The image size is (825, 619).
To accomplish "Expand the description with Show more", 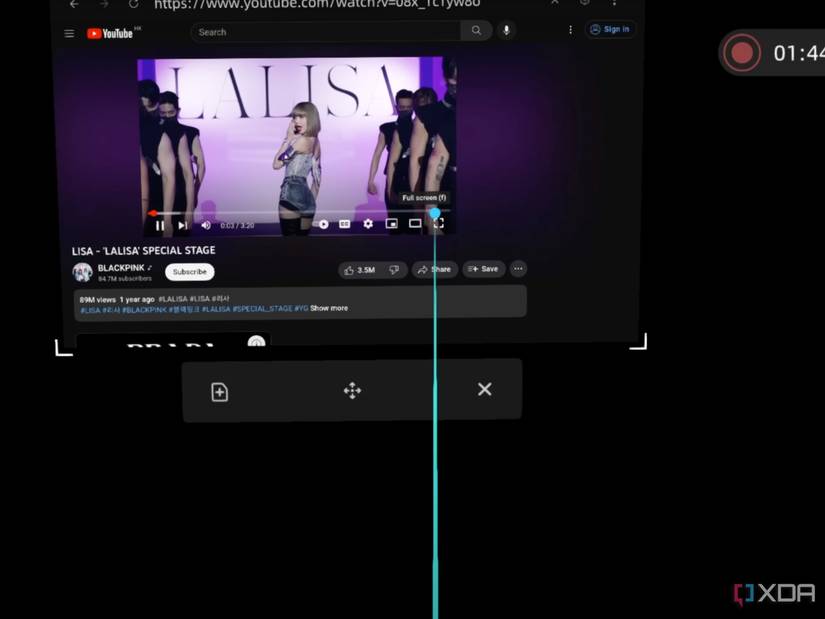I will coord(329,308).
